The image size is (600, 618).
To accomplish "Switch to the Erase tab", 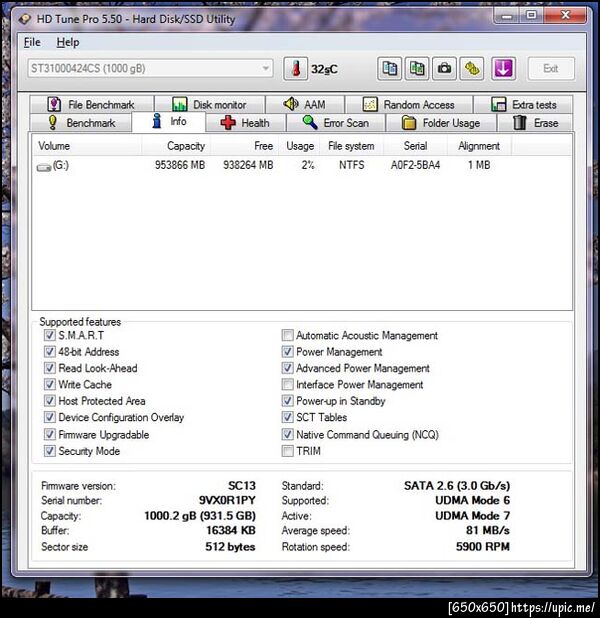I will (x=535, y=123).
